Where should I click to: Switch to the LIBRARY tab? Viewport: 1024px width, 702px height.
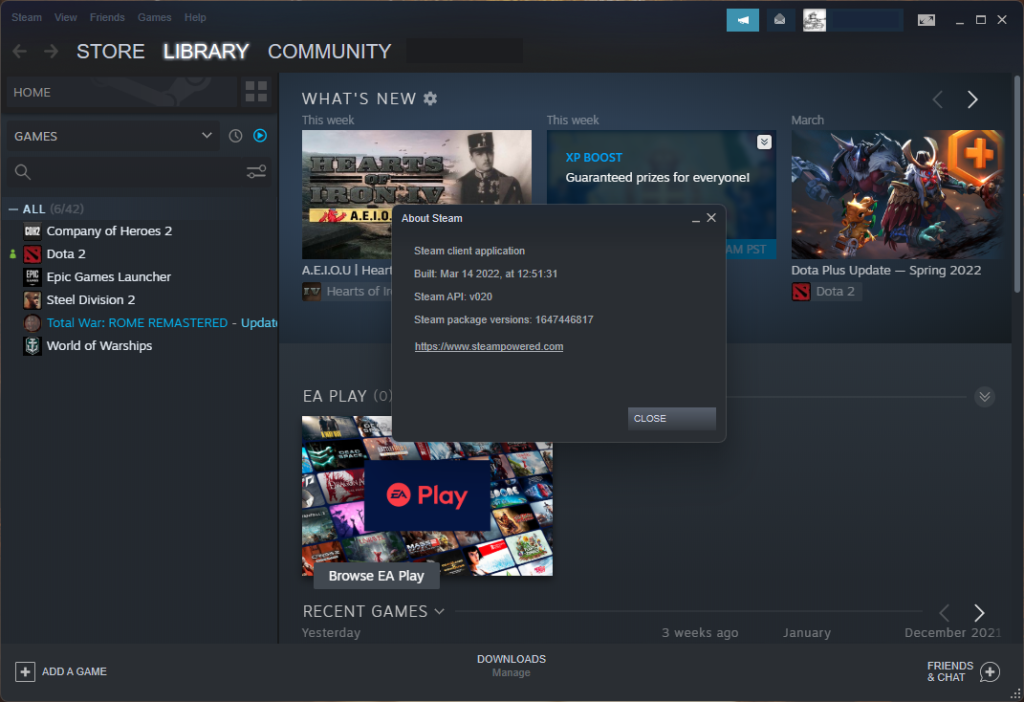coord(206,52)
